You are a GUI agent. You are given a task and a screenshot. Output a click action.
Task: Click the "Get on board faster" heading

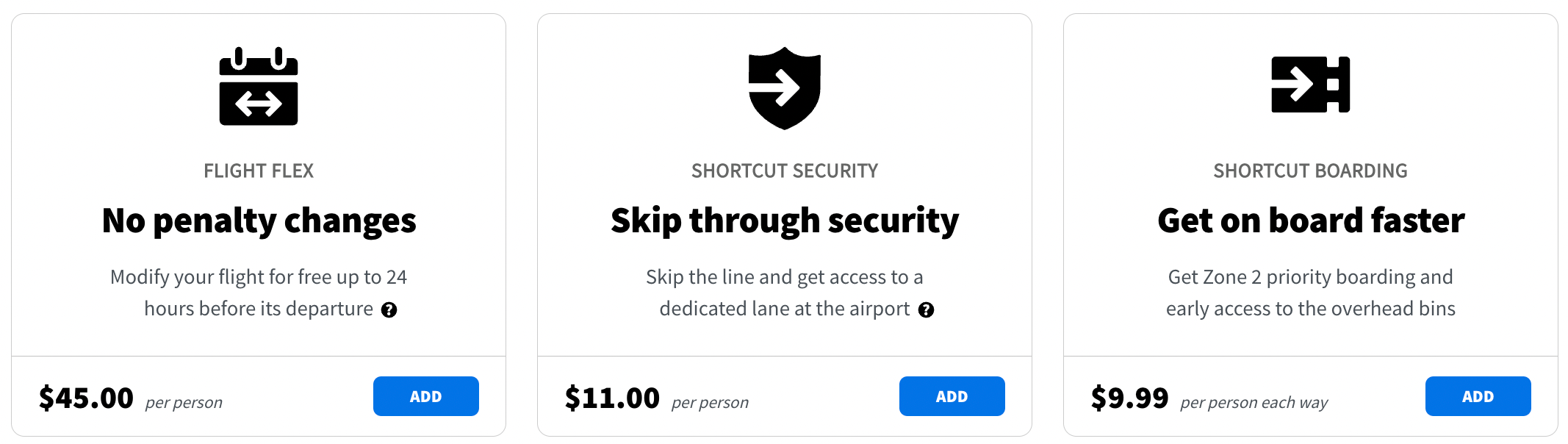1310,221
